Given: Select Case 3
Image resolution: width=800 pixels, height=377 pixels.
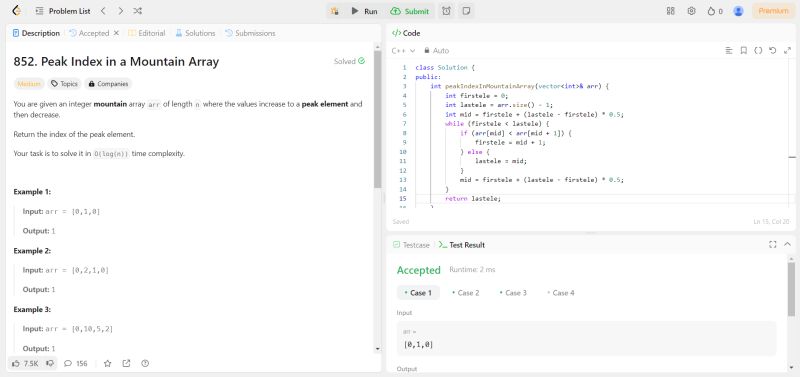Looking at the screenshot, I should [513, 293].
